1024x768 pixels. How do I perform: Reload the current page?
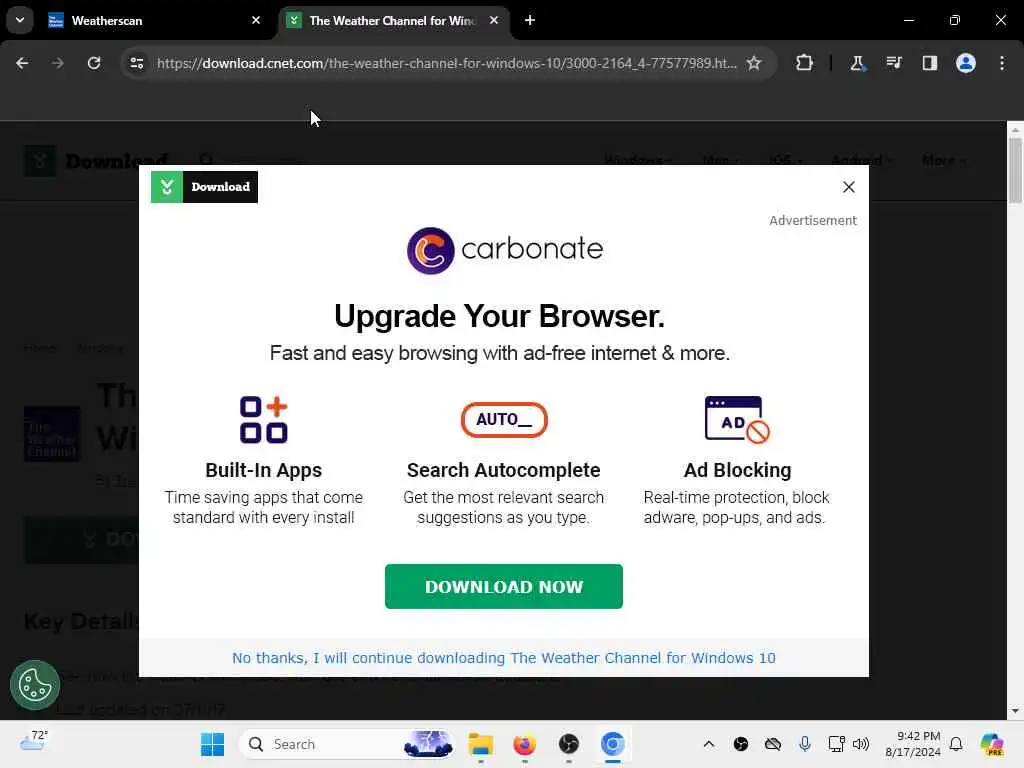[x=94, y=63]
